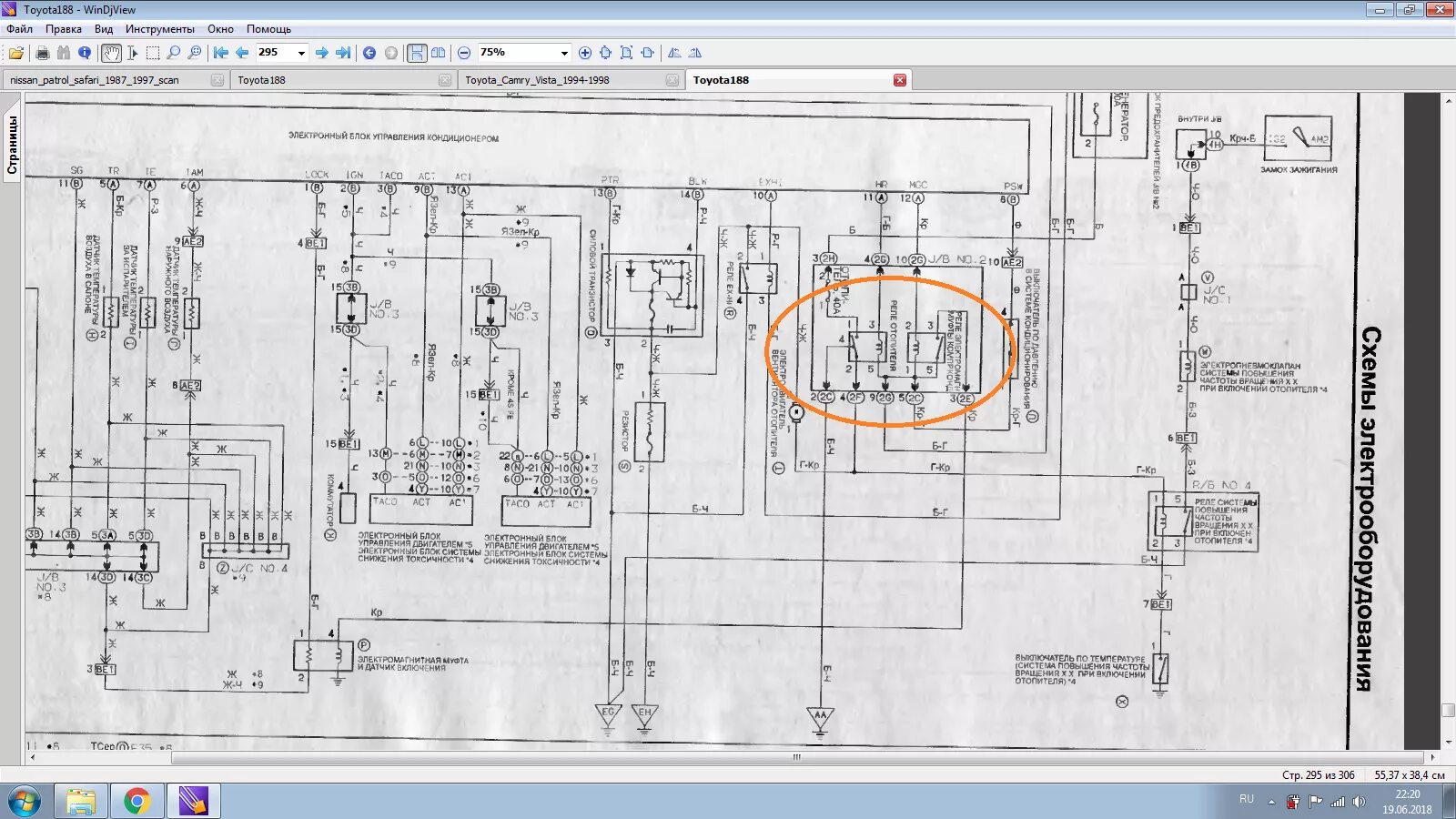Open the Файл menu
The height and width of the screenshot is (819, 1456).
coord(19,29)
